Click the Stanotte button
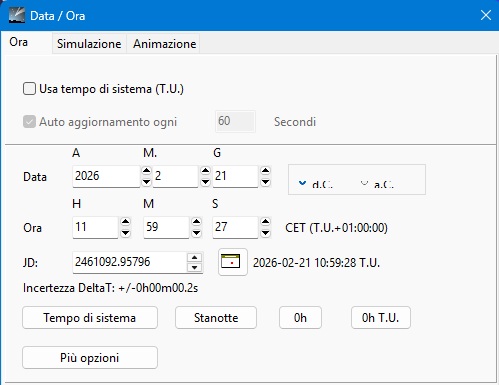The width and height of the screenshot is (499, 385). [216, 318]
